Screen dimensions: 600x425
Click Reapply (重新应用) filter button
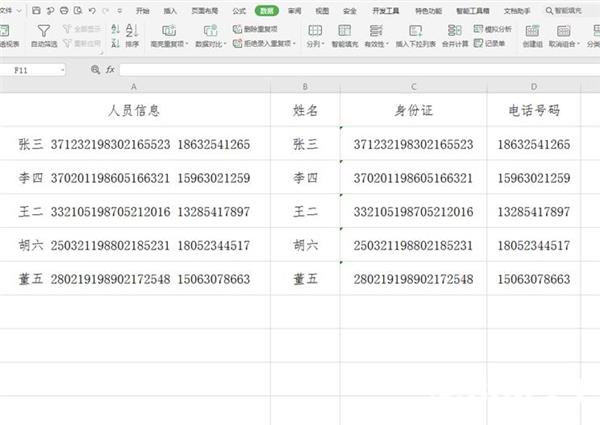click(82, 43)
